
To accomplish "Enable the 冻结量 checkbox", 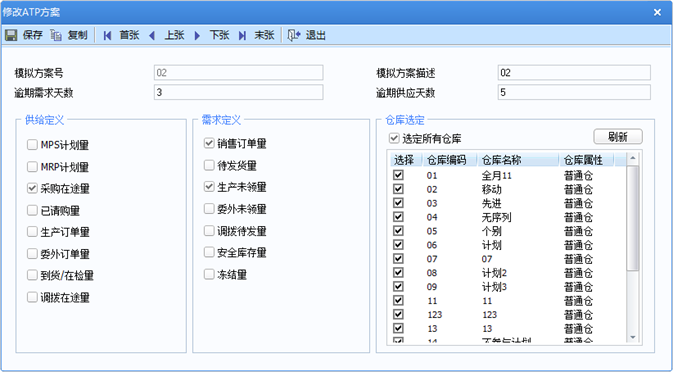I will tap(209, 274).
